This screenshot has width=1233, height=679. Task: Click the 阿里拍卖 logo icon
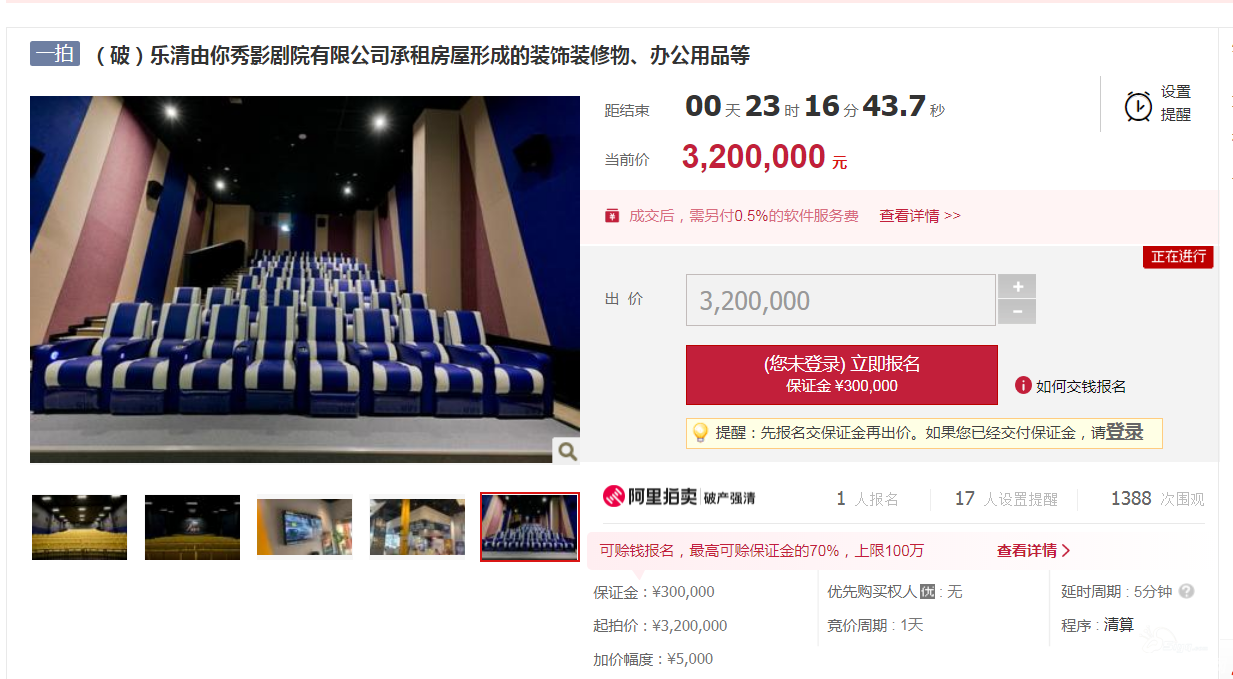coord(614,497)
